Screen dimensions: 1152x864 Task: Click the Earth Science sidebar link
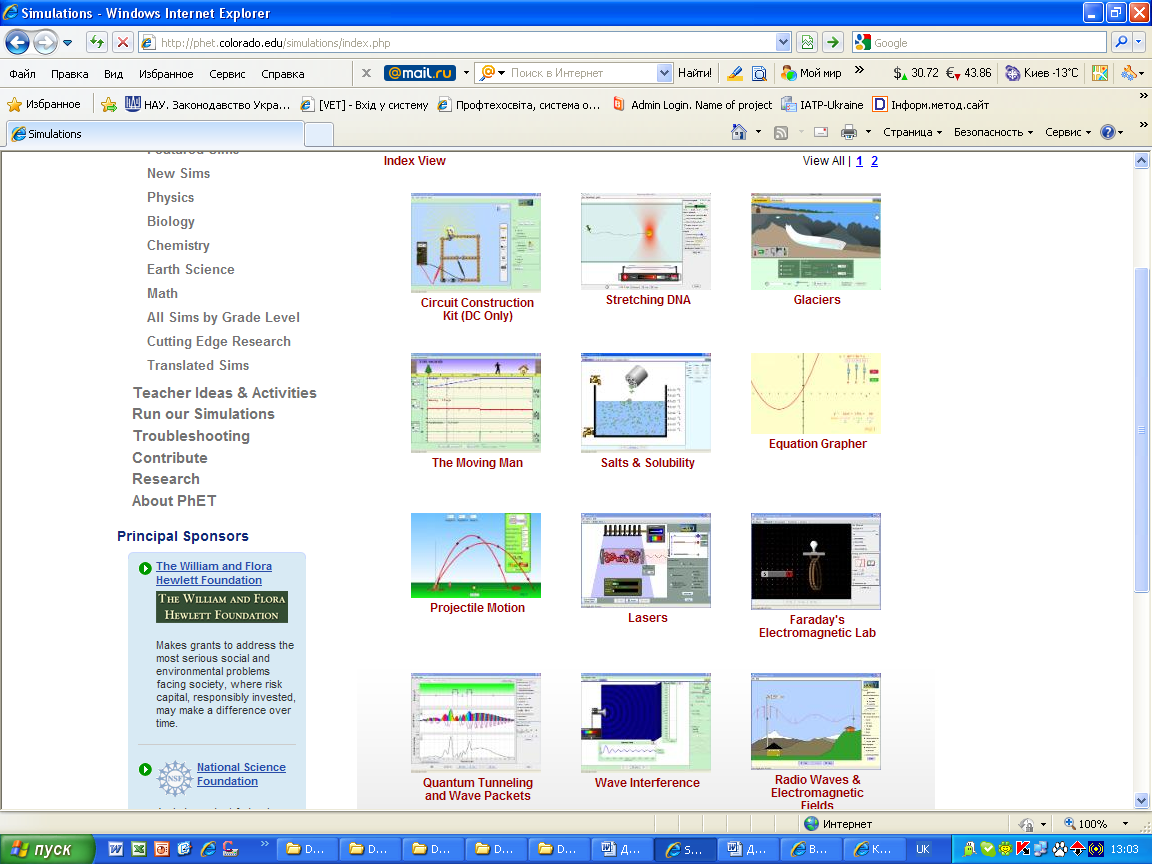[191, 270]
